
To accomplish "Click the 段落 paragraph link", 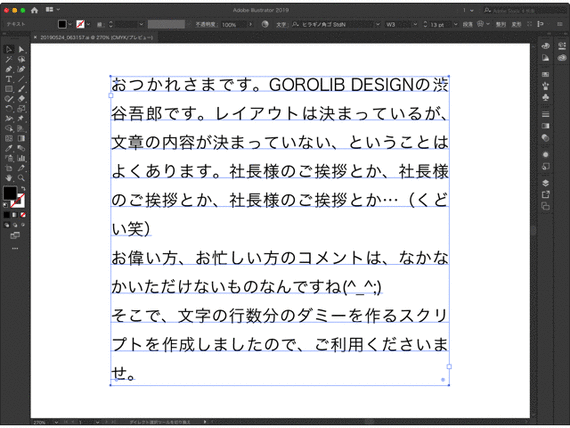I will [467, 24].
